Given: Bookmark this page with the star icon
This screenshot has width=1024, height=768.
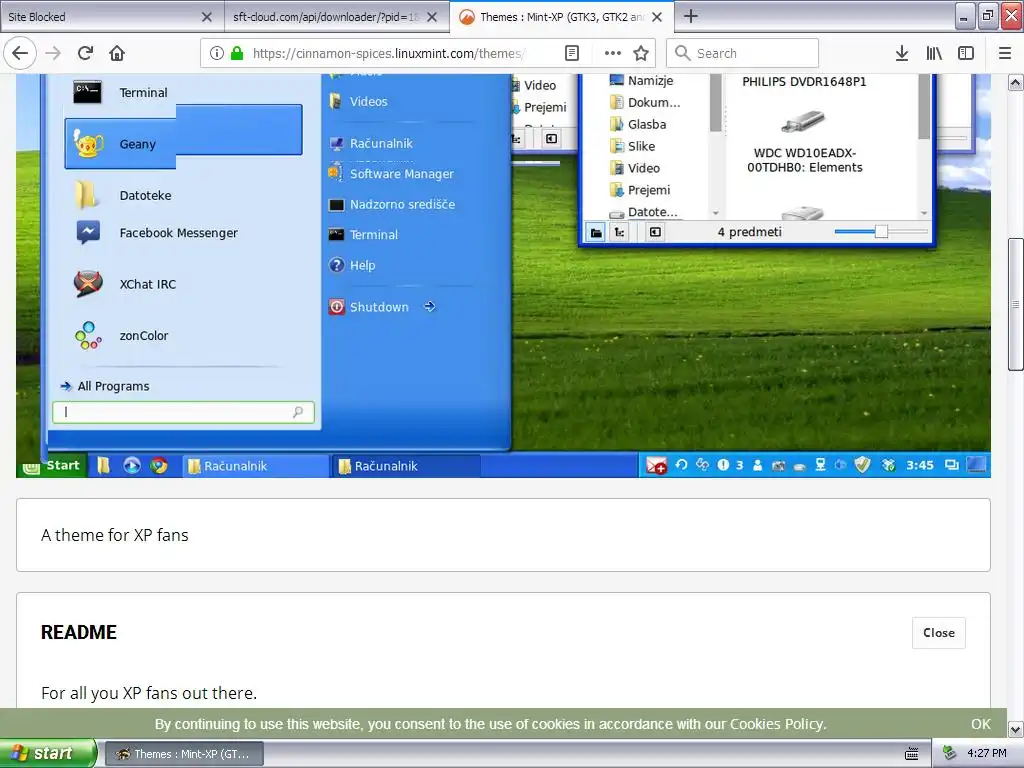Looking at the screenshot, I should pos(641,53).
